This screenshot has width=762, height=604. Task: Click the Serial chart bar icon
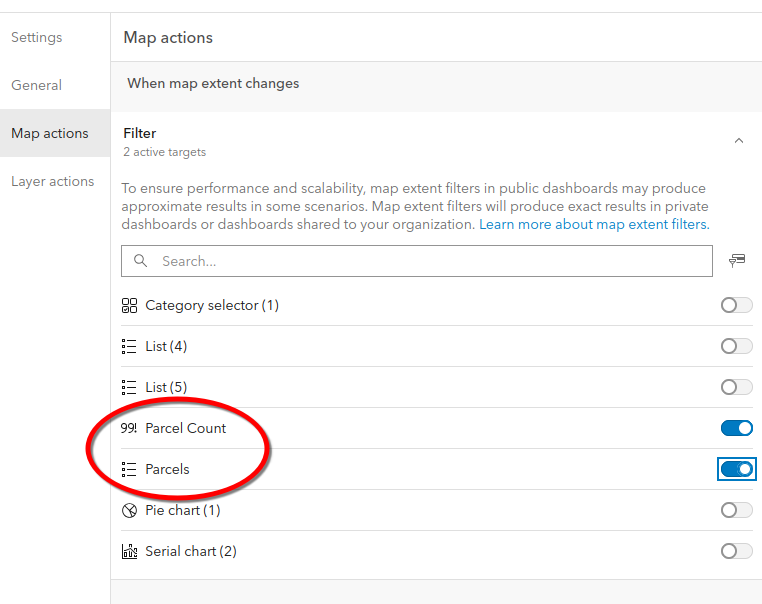pos(128,551)
